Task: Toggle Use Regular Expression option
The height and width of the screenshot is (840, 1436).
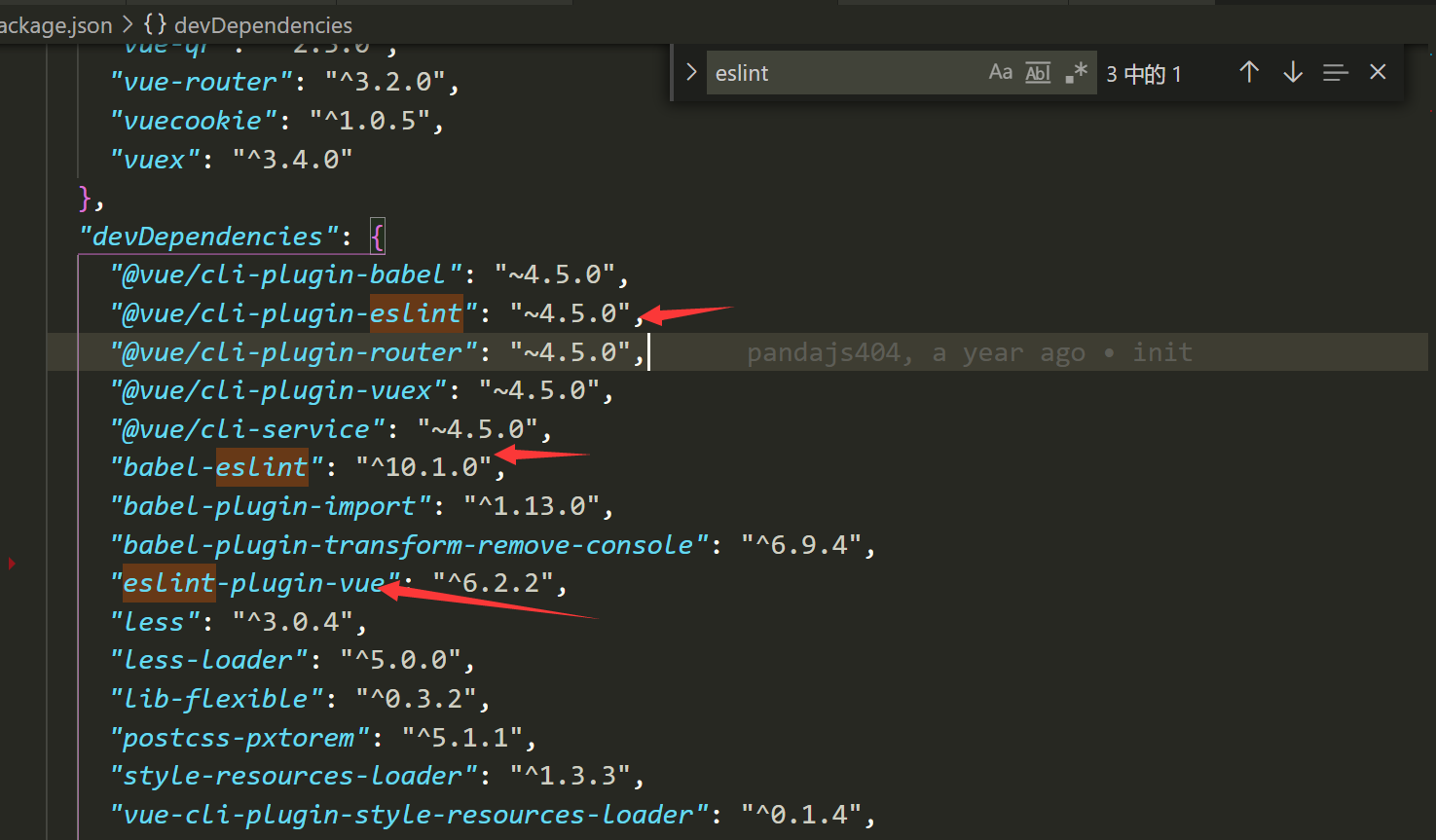Action: 1076,72
